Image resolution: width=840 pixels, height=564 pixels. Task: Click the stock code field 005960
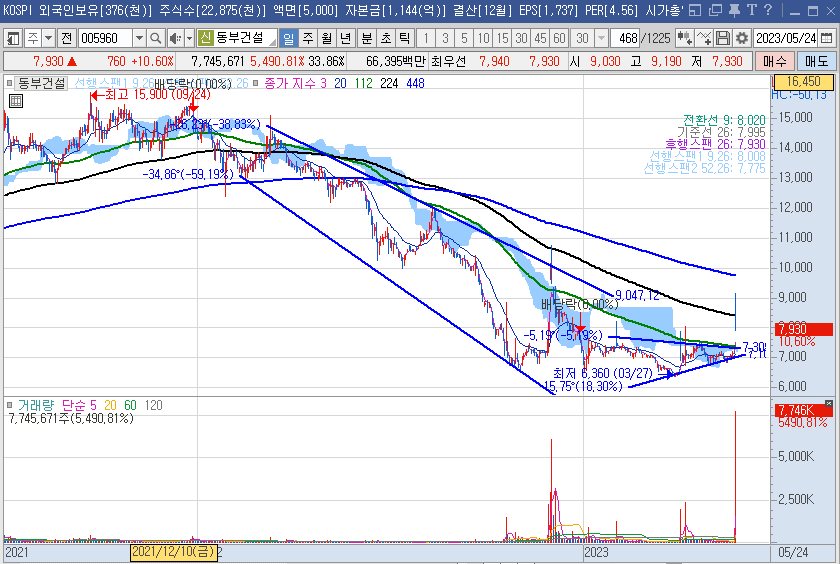106,38
